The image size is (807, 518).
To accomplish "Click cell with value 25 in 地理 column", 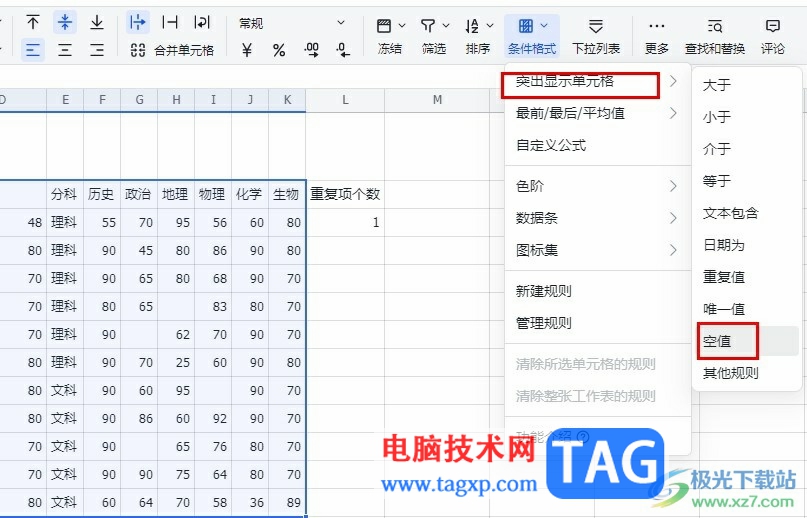I will tap(177, 362).
